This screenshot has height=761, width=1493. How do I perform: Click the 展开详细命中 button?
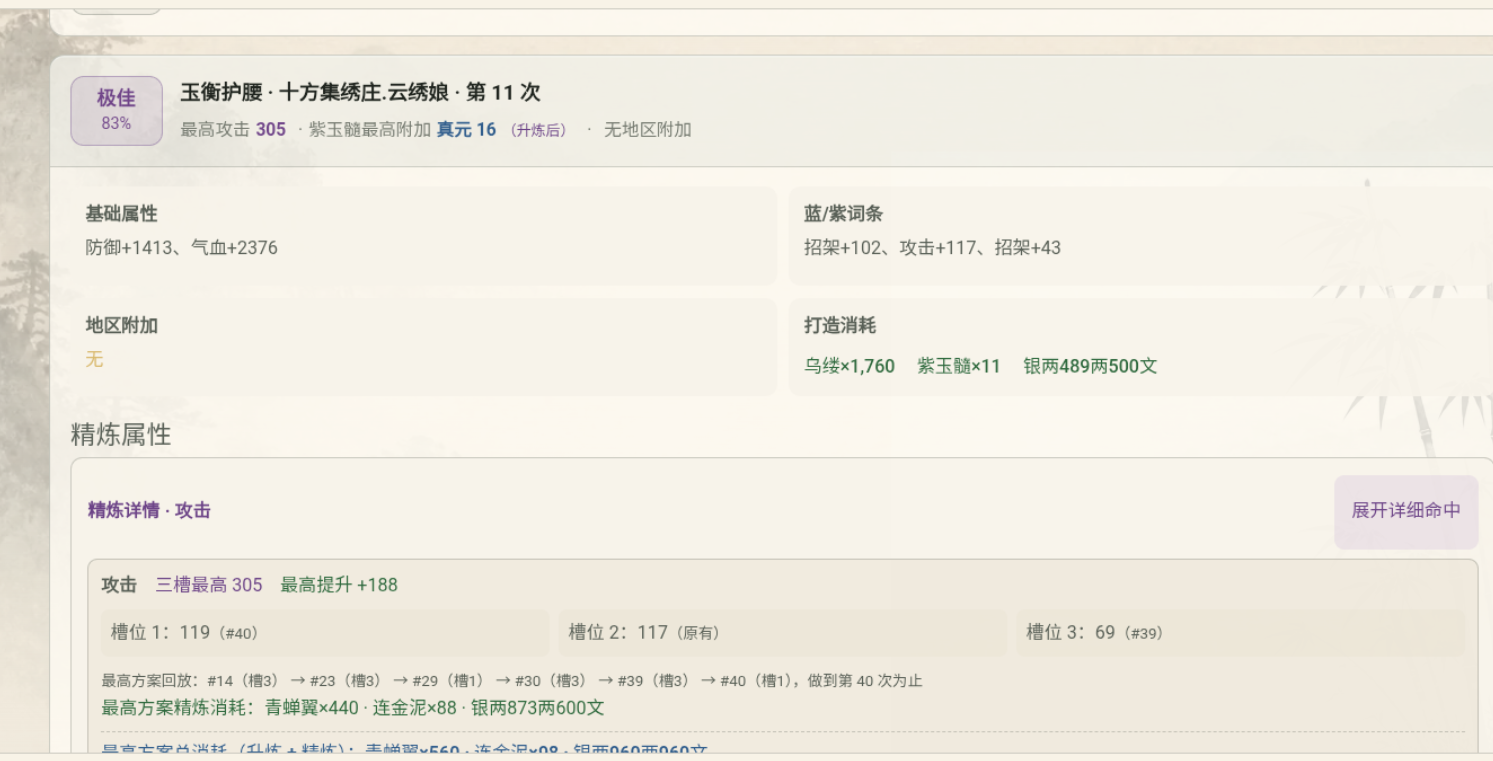1406,511
